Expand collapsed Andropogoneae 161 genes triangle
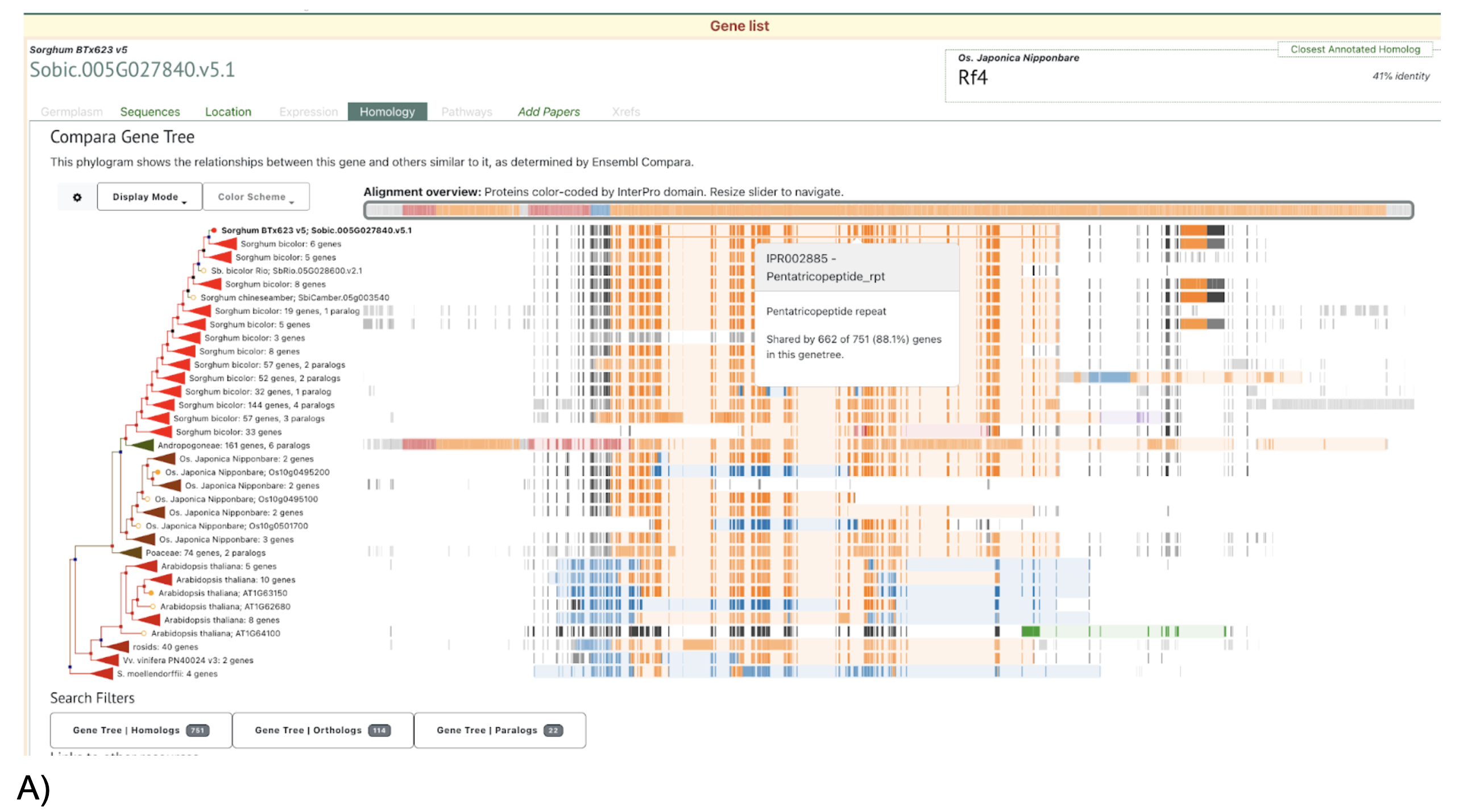Image resolution: width=1459 pixels, height=812 pixels. (142, 445)
